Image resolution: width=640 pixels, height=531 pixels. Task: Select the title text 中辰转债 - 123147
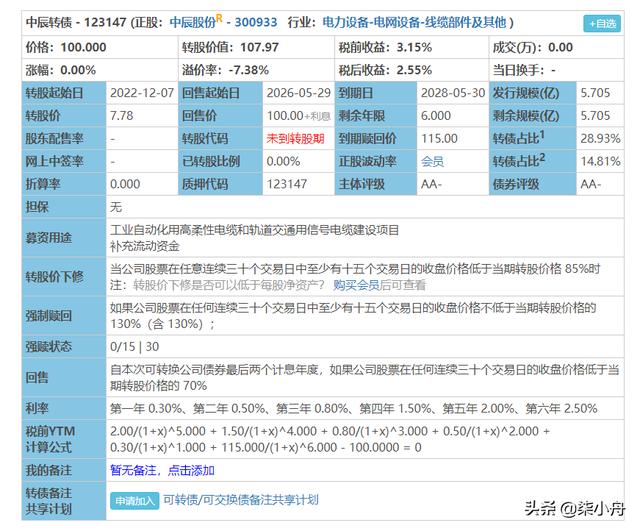point(76,22)
